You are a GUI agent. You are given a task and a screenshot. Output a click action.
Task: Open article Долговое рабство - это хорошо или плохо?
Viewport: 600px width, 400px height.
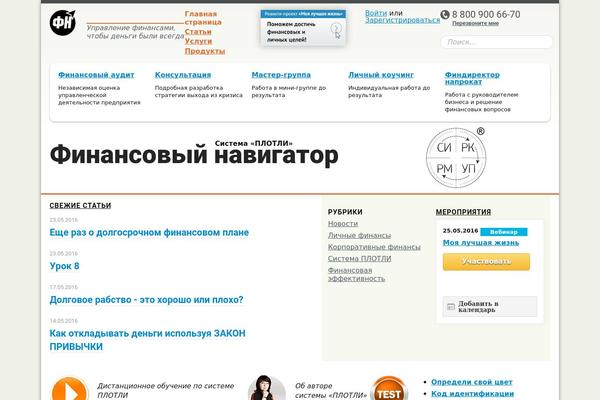(x=146, y=300)
